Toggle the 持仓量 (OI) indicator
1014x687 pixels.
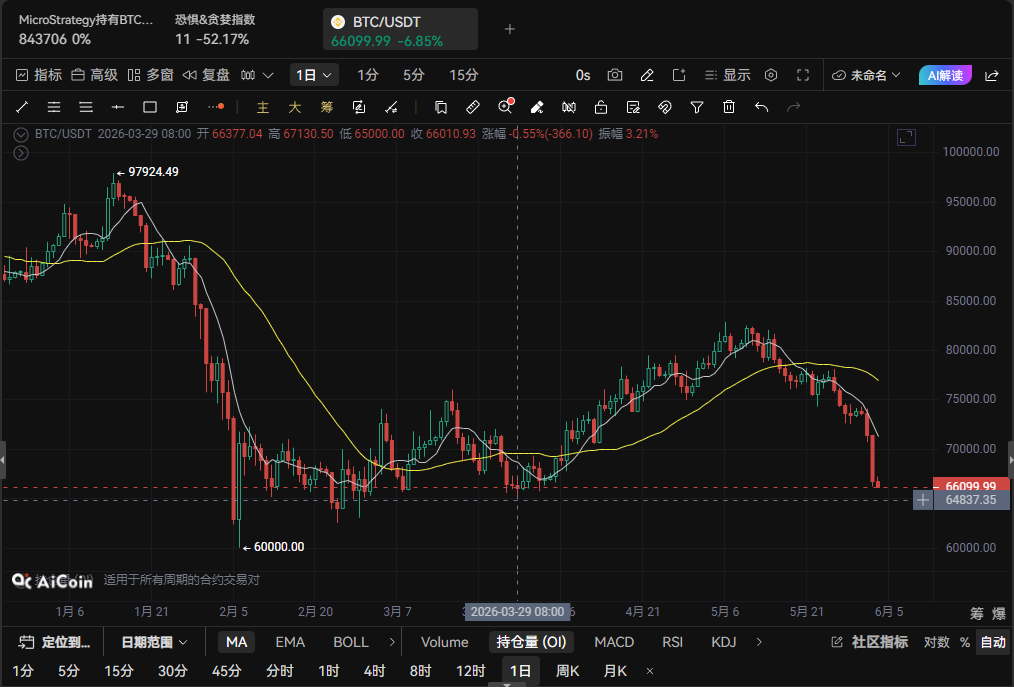click(531, 642)
